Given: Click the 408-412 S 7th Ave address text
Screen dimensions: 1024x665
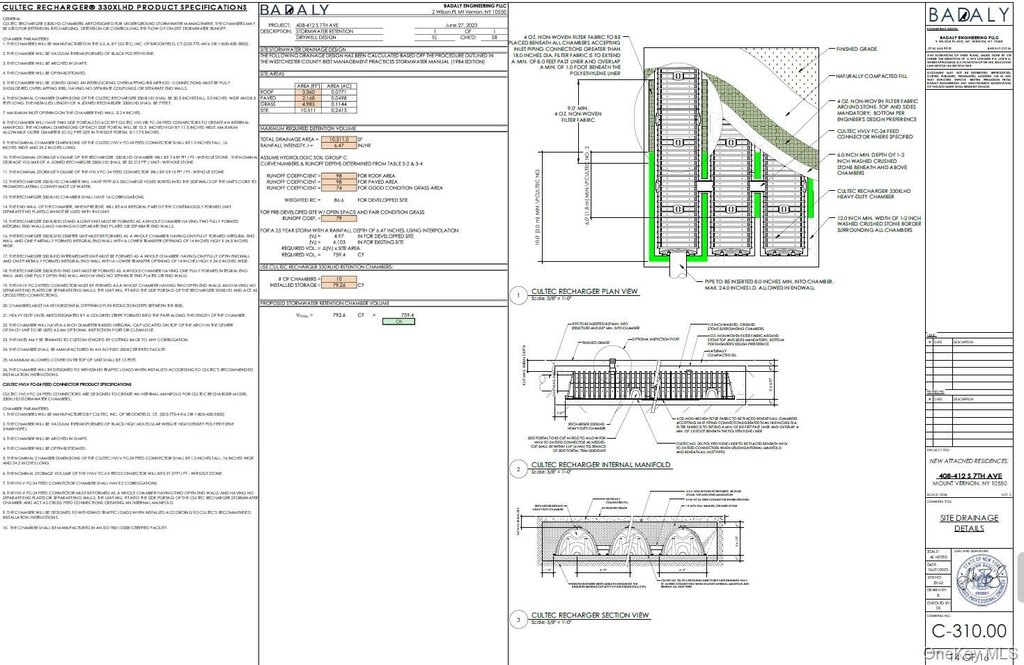Looking at the screenshot, I should [969, 476].
